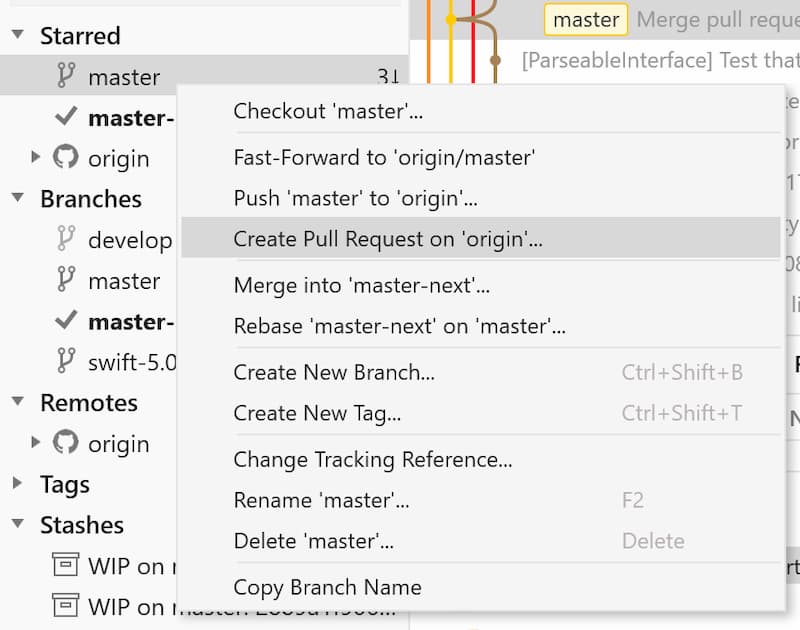Click the master label on the commit graph
The width and height of the screenshot is (800, 630).
(x=586, y=19)
